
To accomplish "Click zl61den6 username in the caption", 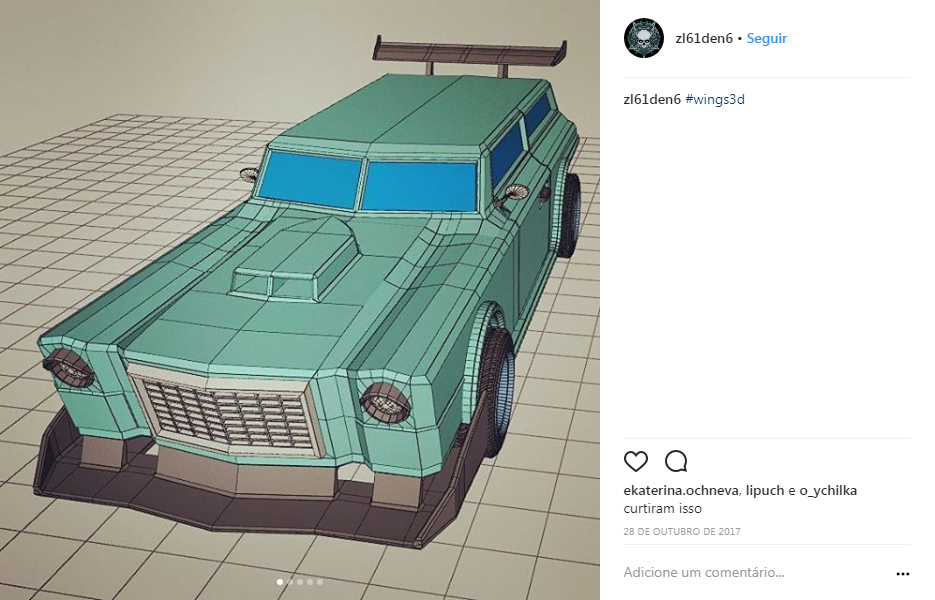I will [x=652, y=99].
